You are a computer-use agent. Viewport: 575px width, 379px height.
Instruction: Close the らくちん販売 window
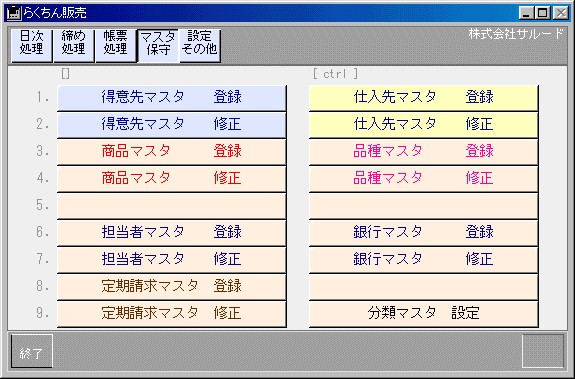point(561,13)
